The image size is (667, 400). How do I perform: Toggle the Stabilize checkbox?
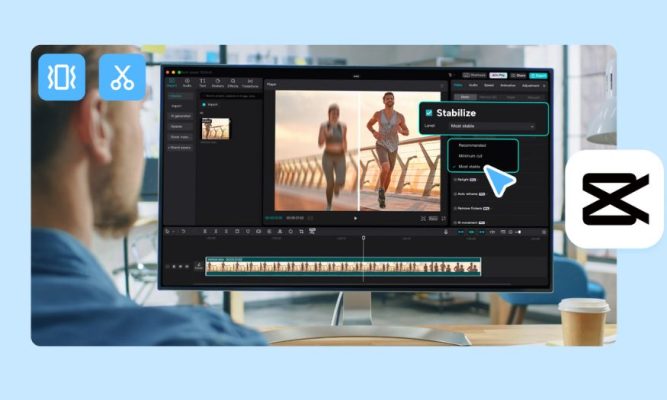click(x=430, y=113)
